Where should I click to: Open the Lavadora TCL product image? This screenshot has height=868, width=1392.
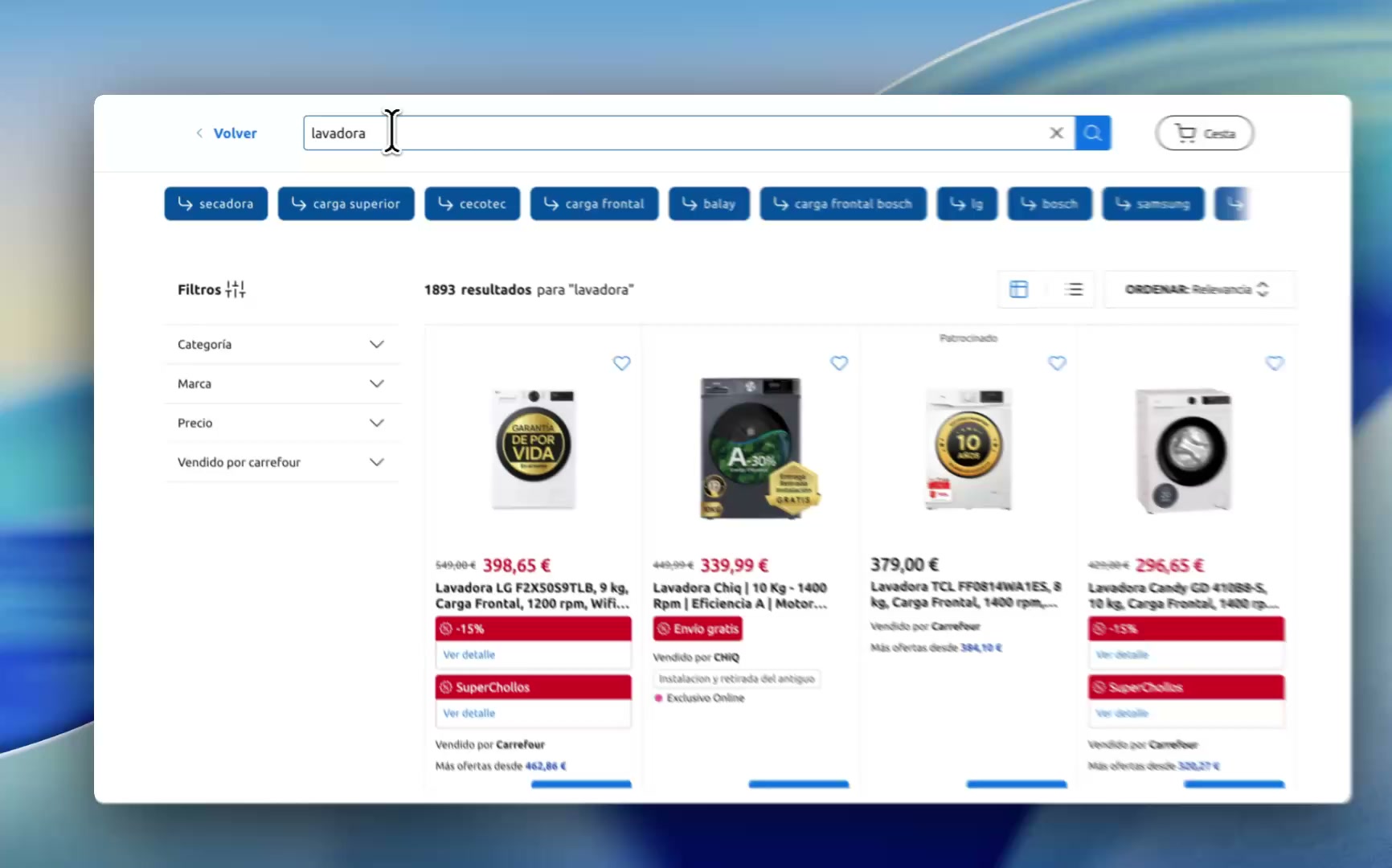(x=968, y=448)
